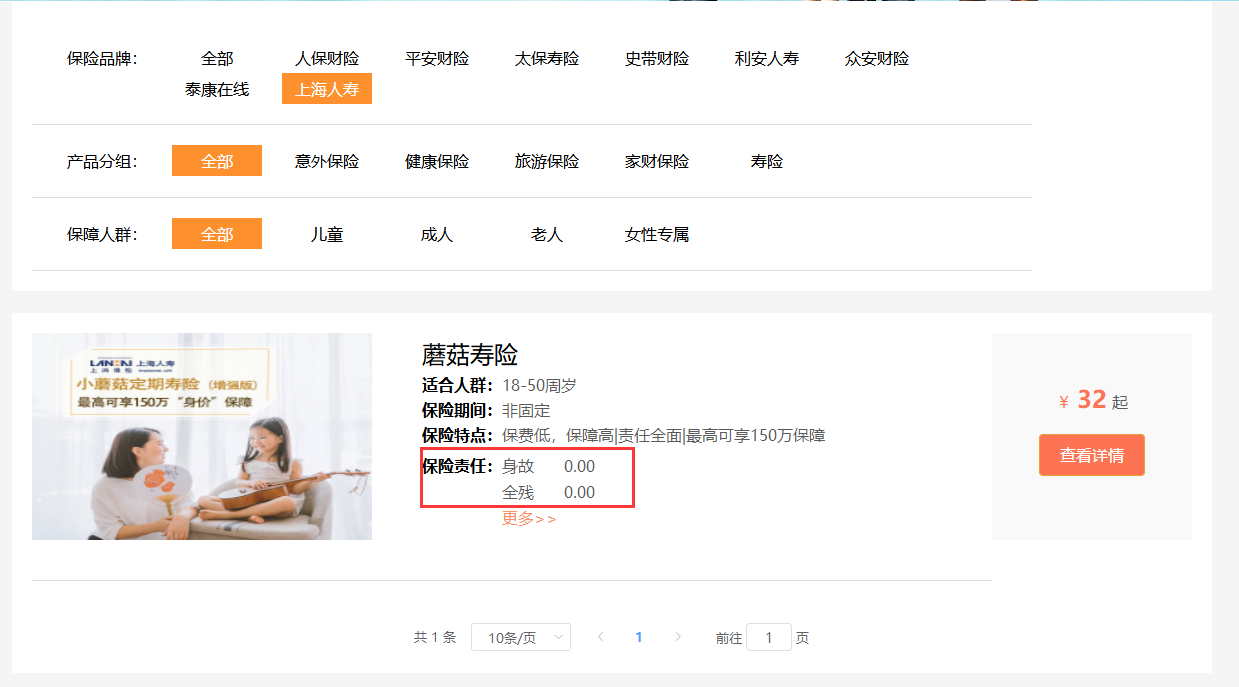Open the 10条/页 page size dropdown
Image resolution: width=1239 pixels, height=687 pixels.
[x=521, y=637]
